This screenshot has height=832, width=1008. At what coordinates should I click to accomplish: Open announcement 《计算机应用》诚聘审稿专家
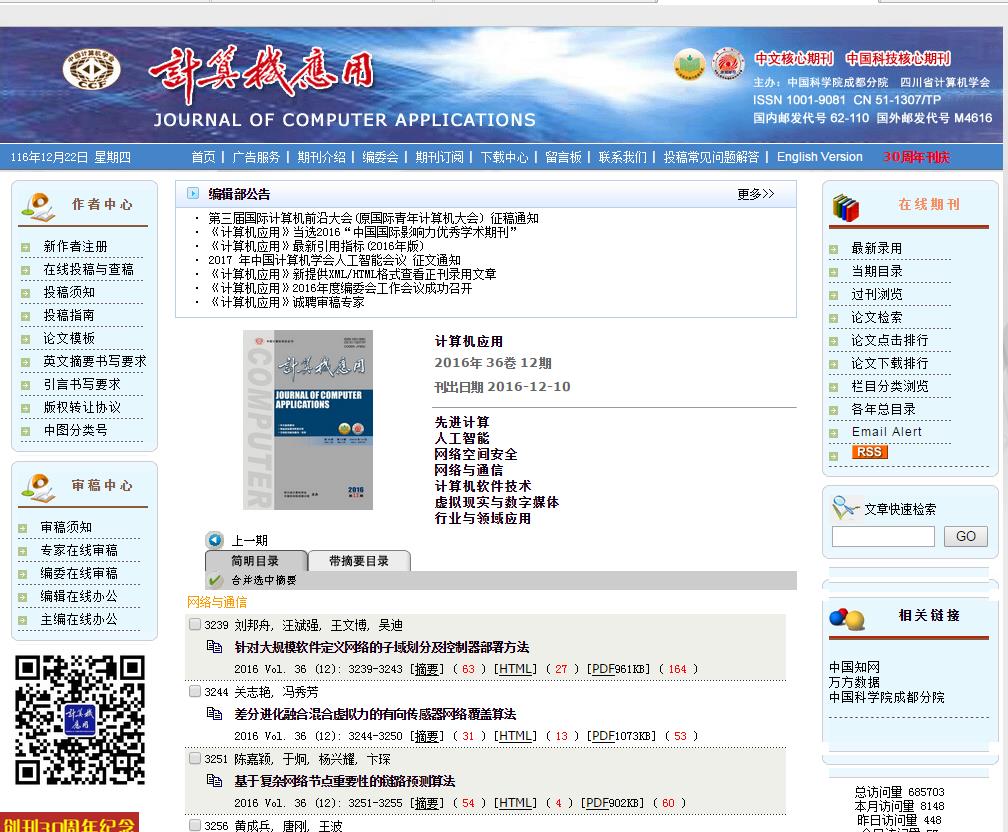(287, 302)
